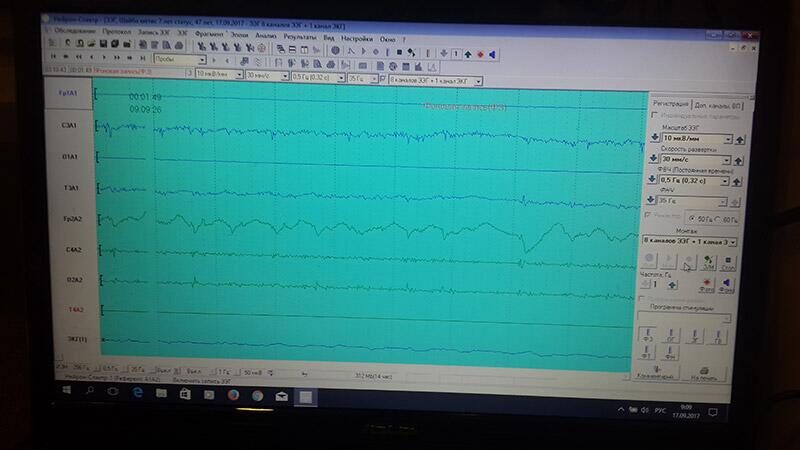Increase stimulation frequency with blue arrow
The width and height of the screenshot is (800, 450).
[x=672, y=285]
